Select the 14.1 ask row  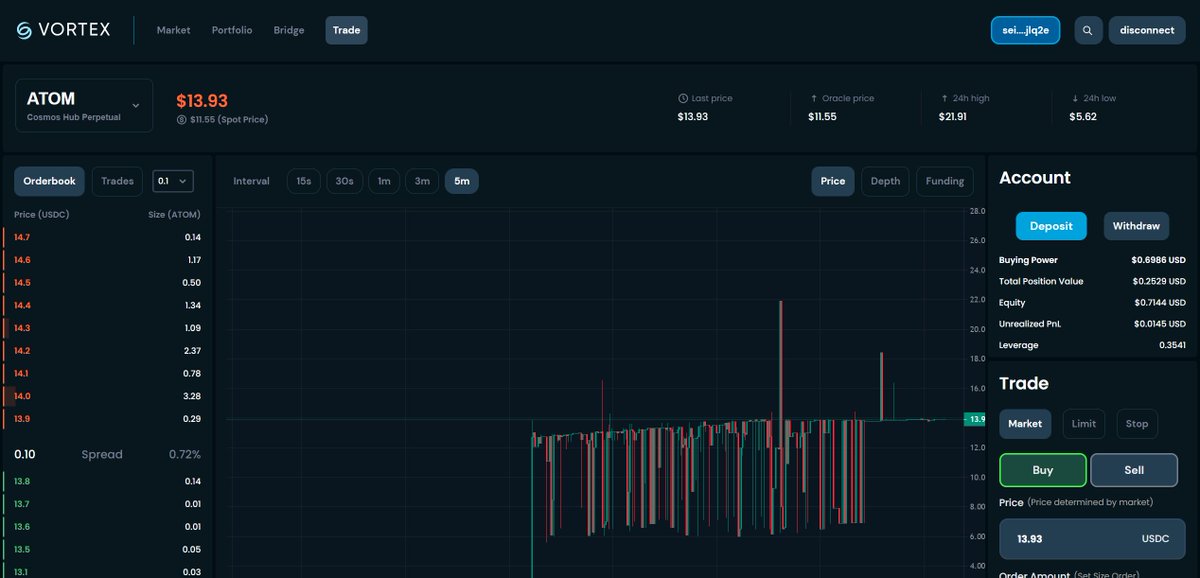(x=107, y=373)
